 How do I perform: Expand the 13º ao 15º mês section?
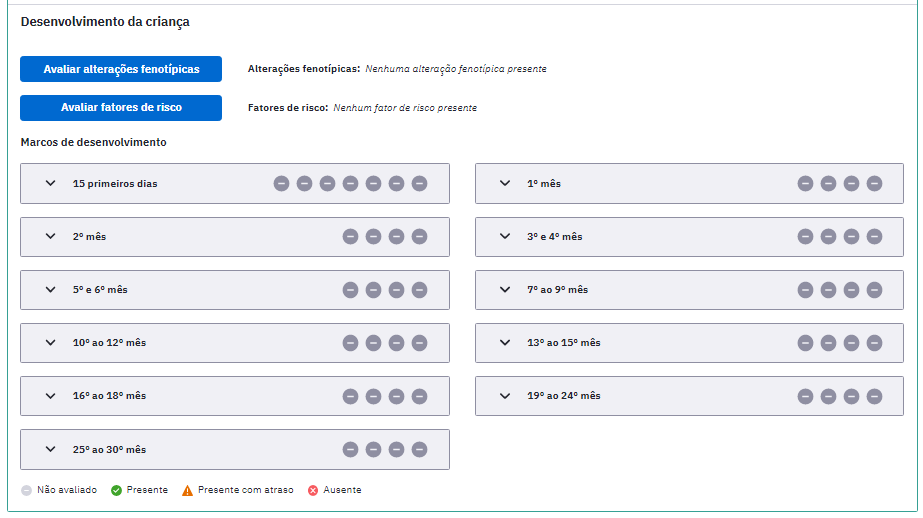click(505, 343)
